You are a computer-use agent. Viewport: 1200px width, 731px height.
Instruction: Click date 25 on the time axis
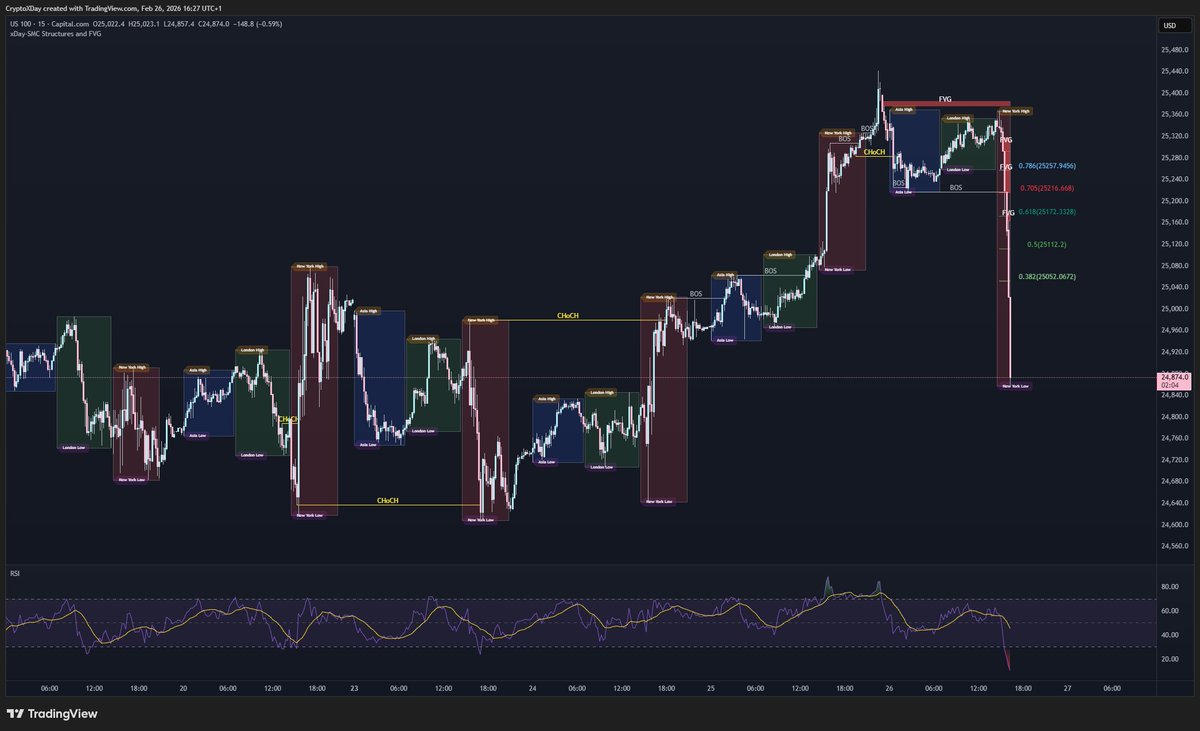711,688
